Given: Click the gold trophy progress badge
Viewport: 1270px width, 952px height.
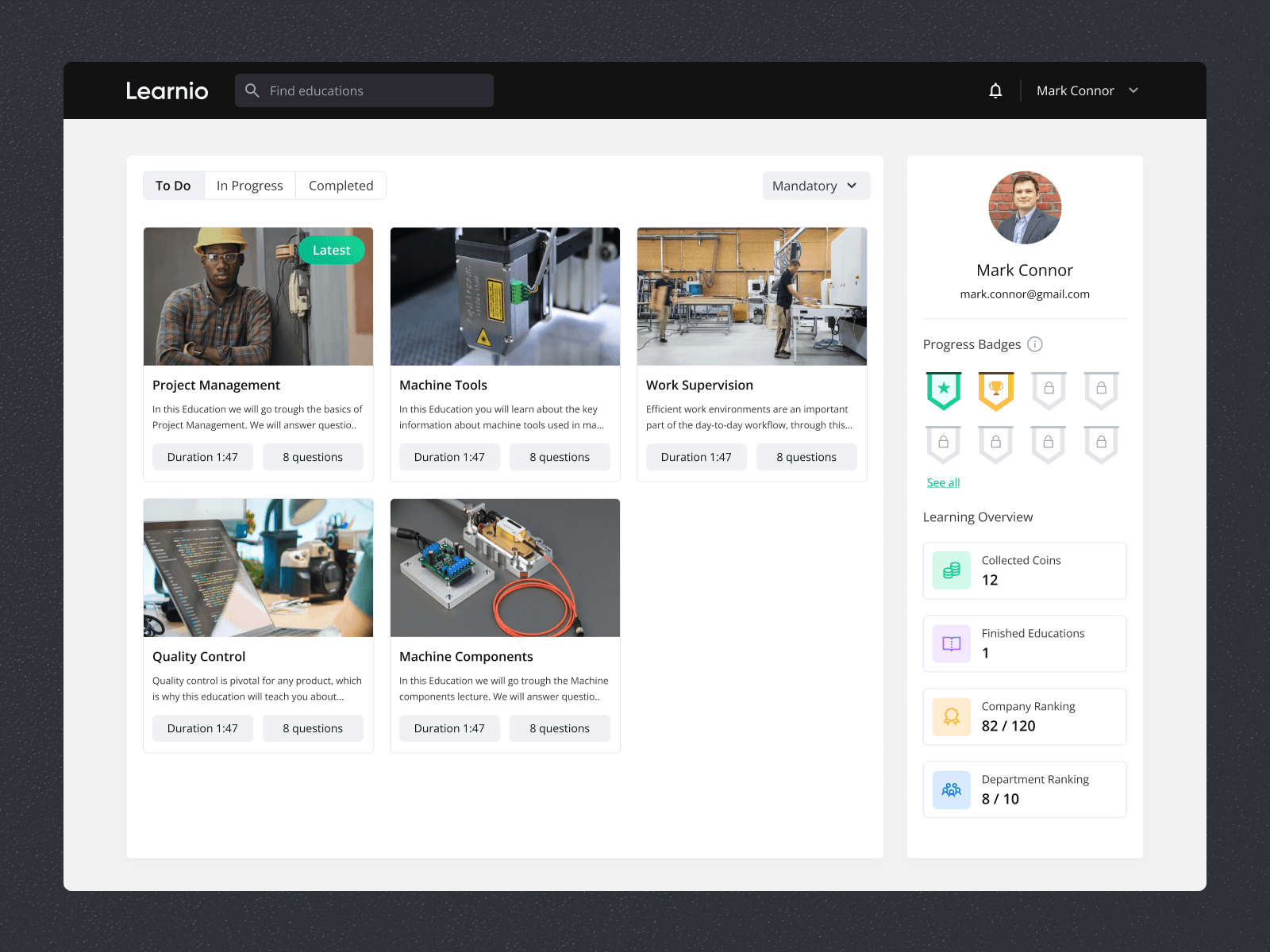Looking at the screenshot, I should tap(996, 391).
